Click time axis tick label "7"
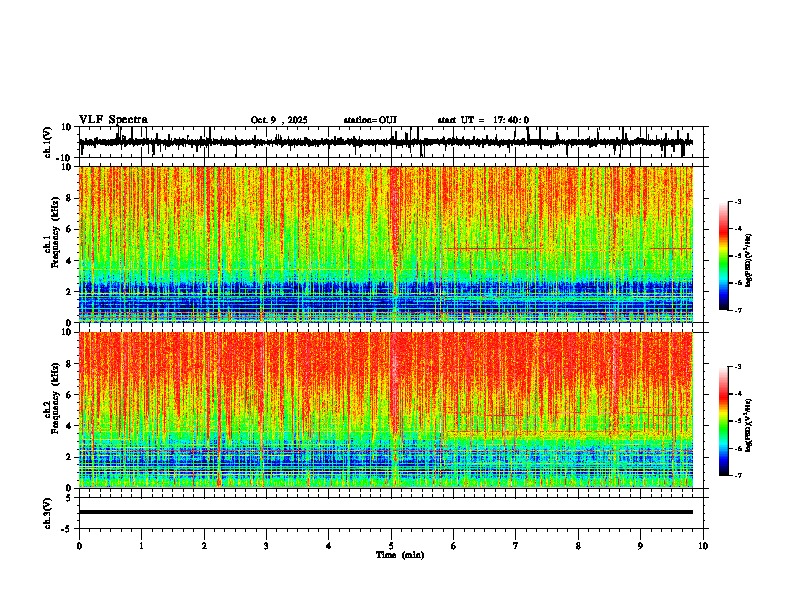The image size is (792, 612). pos(516,546)
